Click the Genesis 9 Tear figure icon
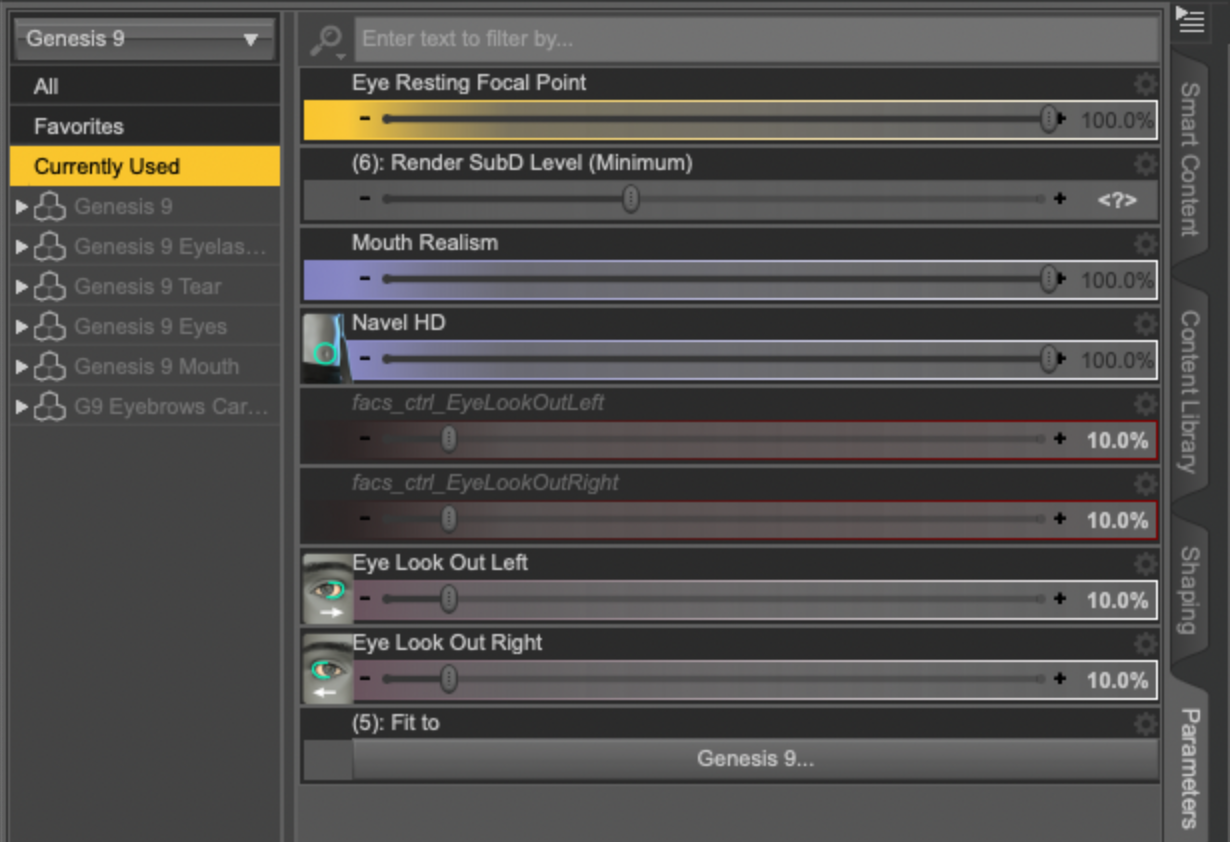Image resolution: width=1230 pixels, height=842 pixels. pyautogui.click(x=50, y=287)
